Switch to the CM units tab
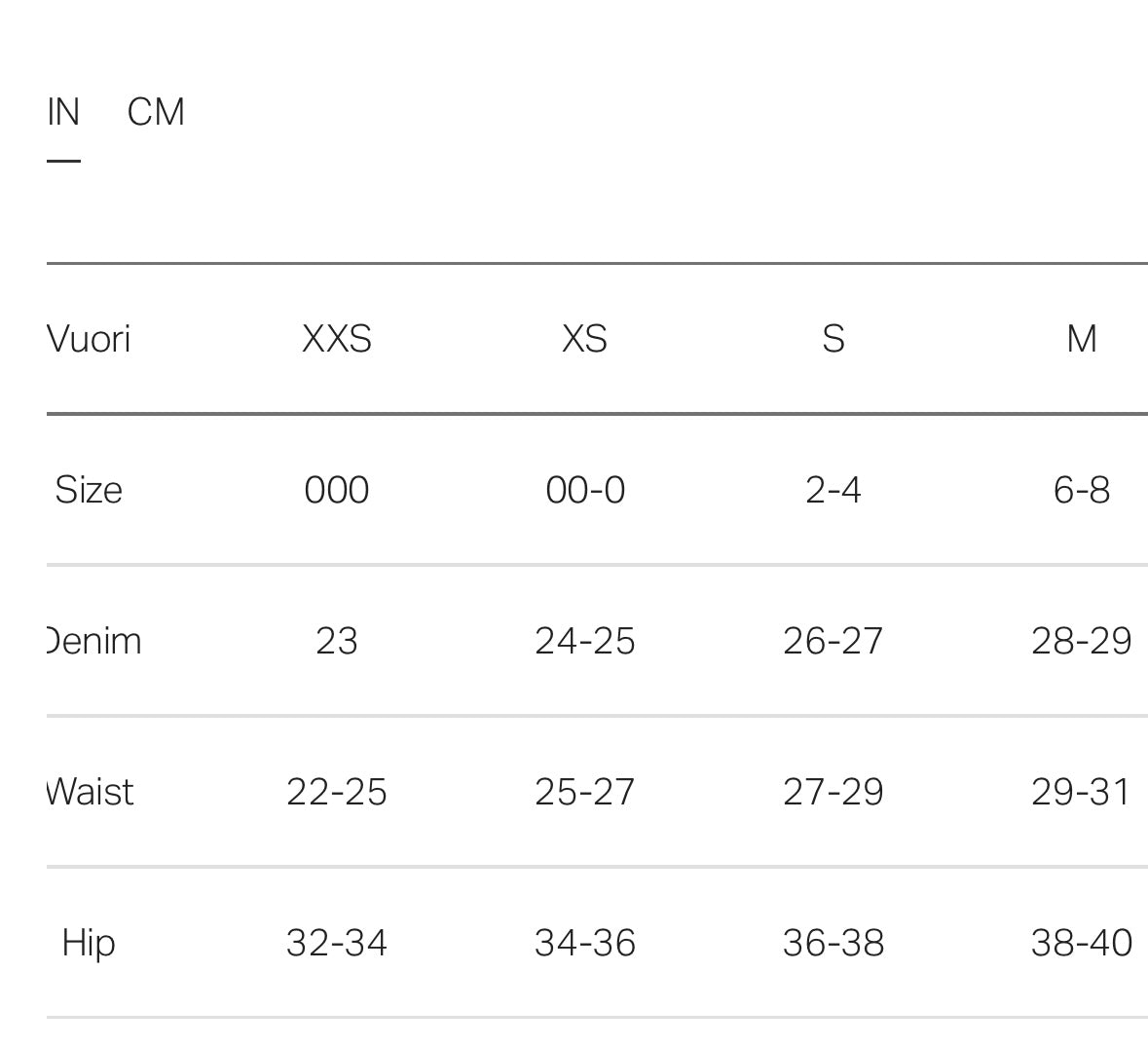1148x1046 pixels. click(155, 112)
